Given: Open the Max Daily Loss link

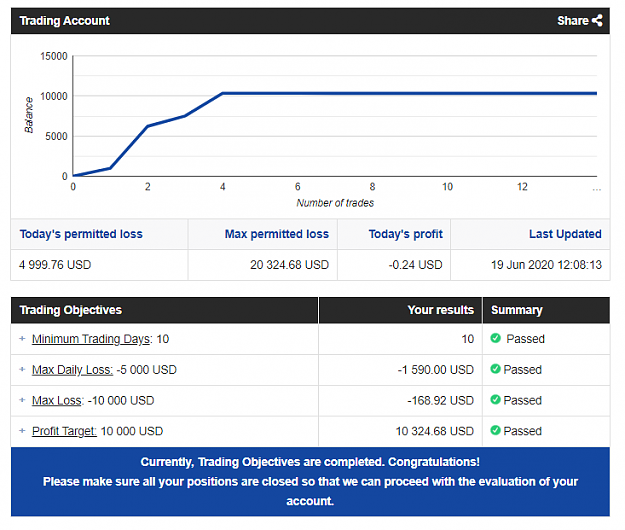Looking at the screenshot, I should pyautogui.click(x=72, y=370).
